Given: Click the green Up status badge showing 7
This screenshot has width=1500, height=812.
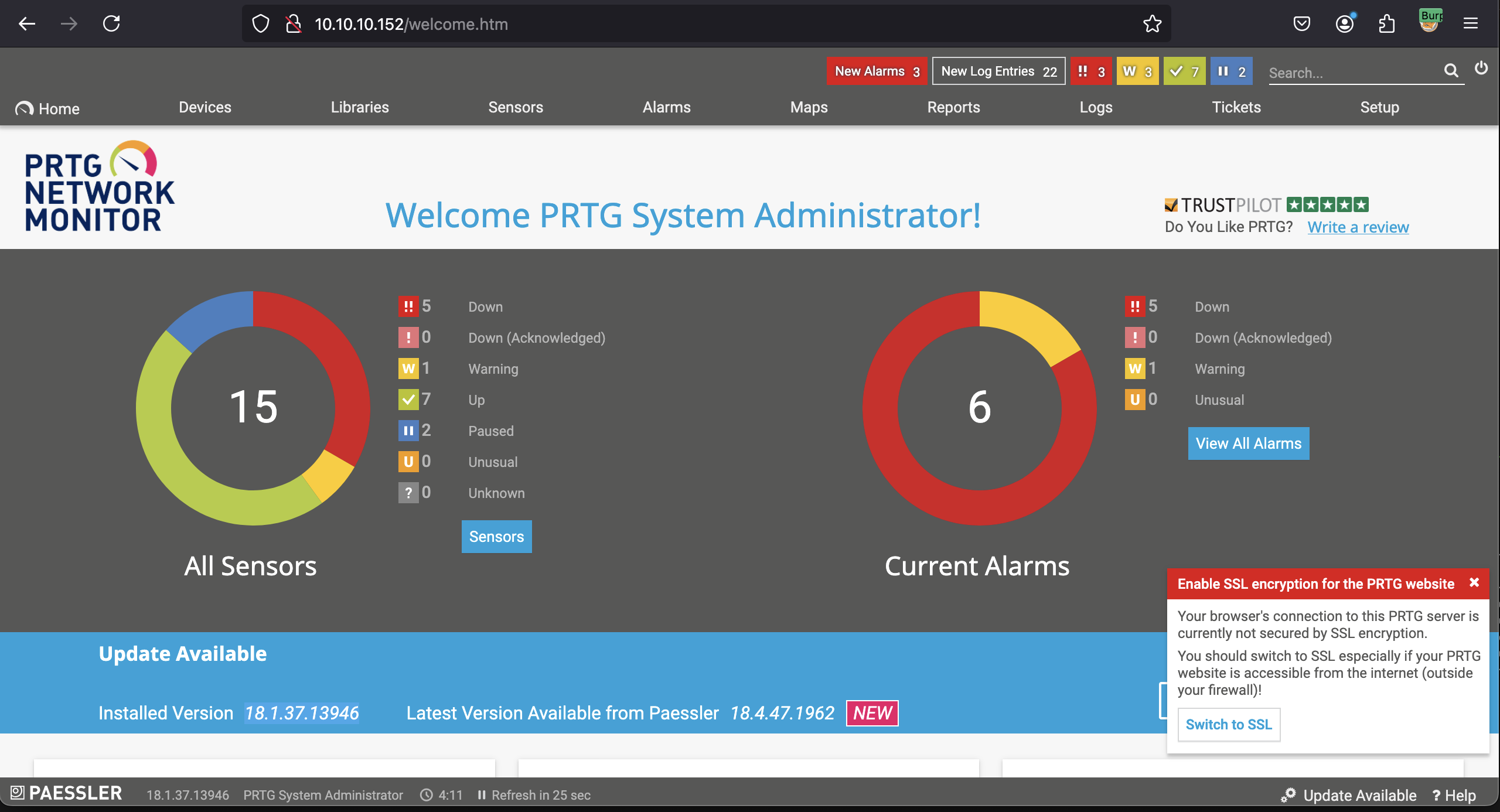Looking at the screenshot, I should pos(1184,71).
